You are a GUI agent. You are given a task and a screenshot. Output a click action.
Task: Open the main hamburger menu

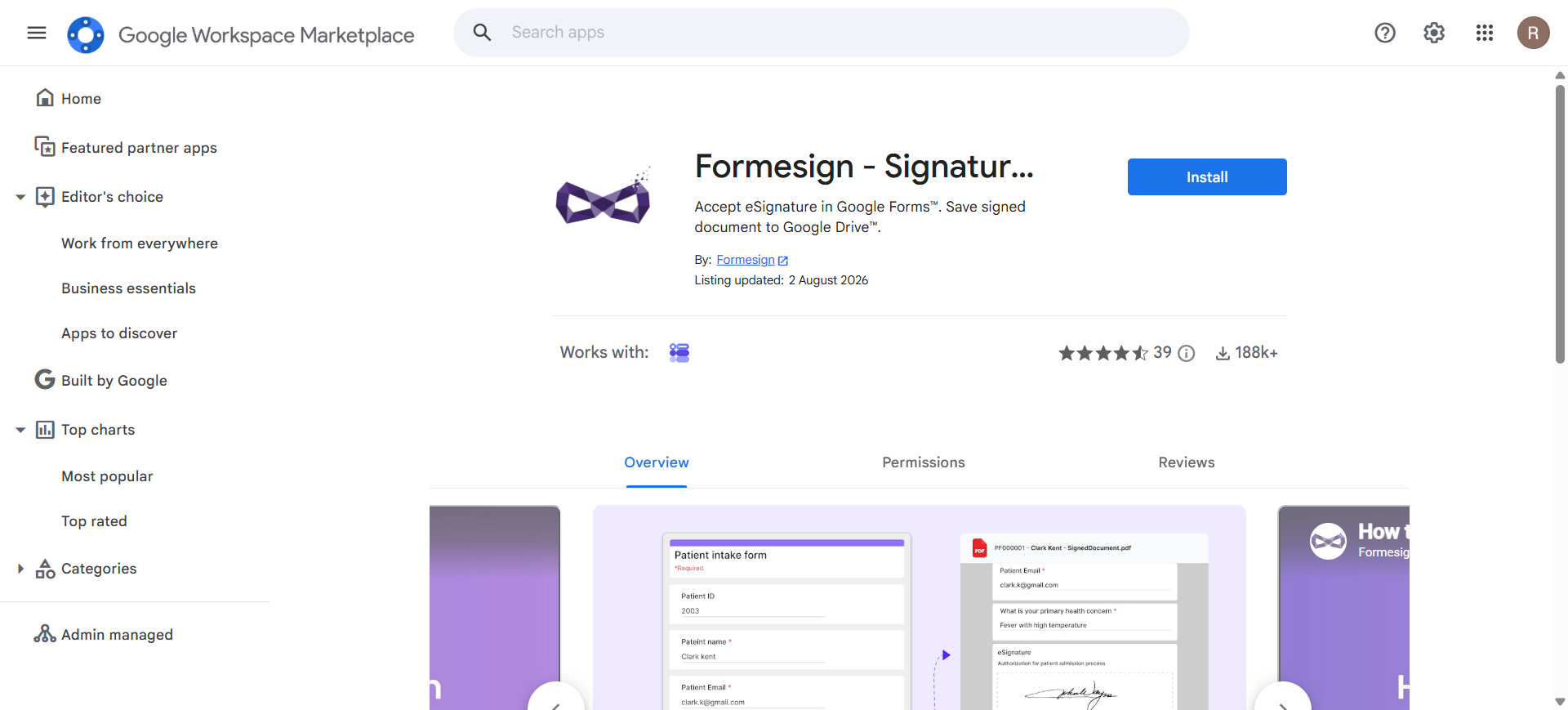37,33
